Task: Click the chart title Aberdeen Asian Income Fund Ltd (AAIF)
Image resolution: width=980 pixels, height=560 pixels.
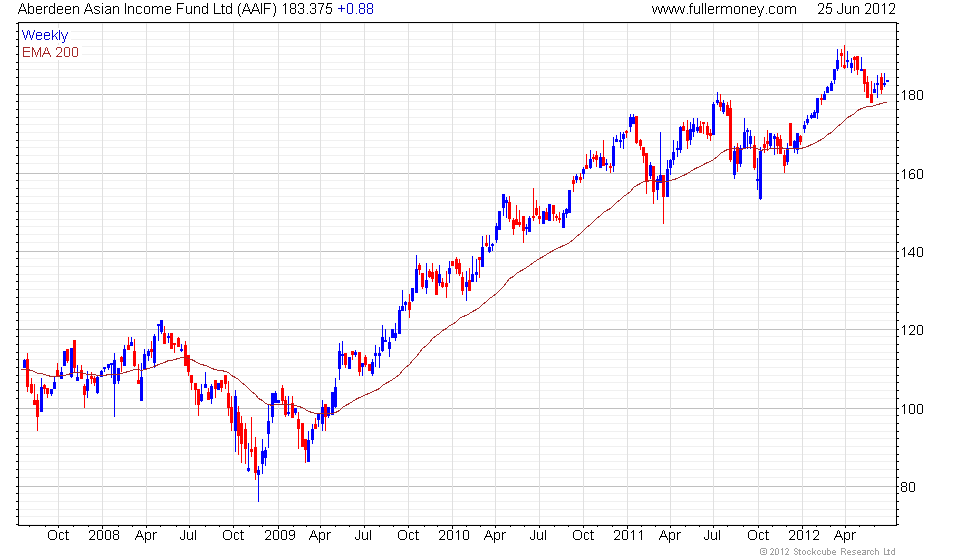Action: pyautogui.click(x=148, y=9)
